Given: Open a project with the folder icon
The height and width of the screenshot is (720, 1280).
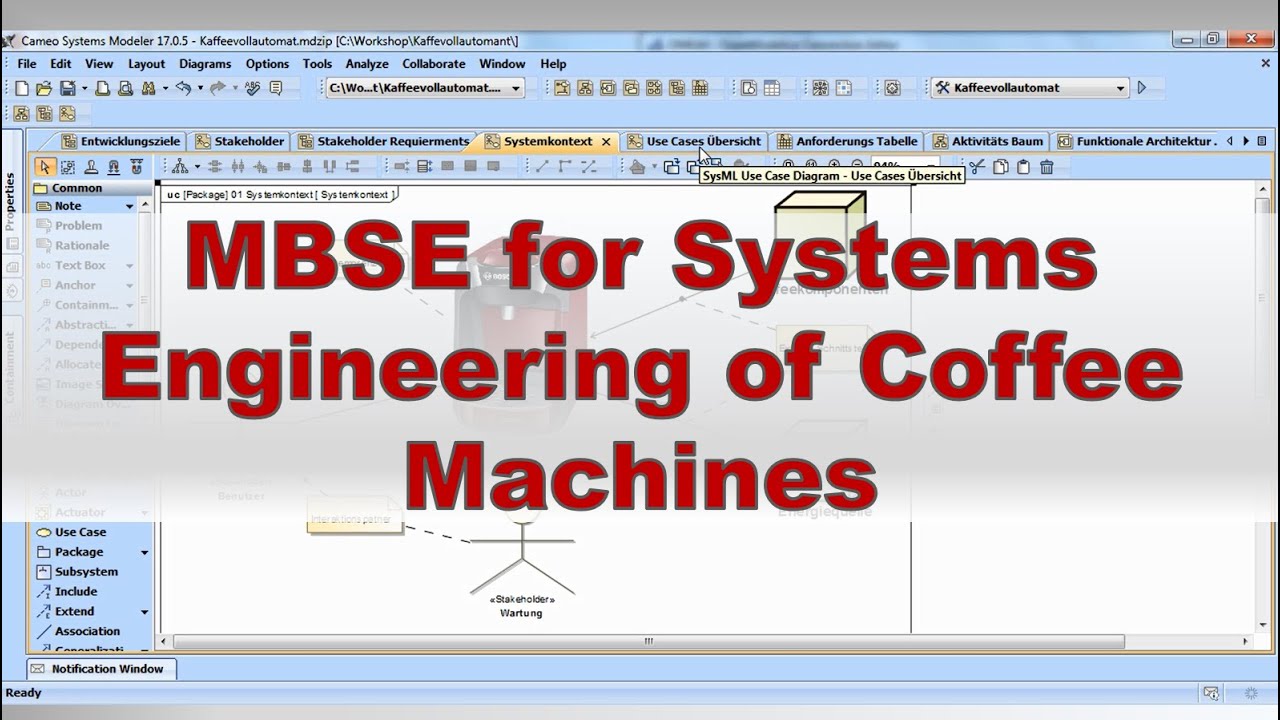Looking at the screenshot, I should pos(46,88).
